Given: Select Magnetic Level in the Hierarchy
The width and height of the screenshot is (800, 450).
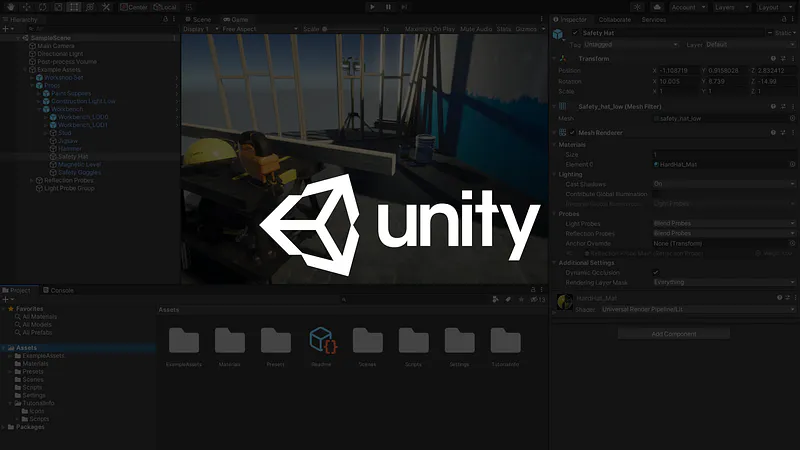Looking at the screenshot, I should click(79, 164).
